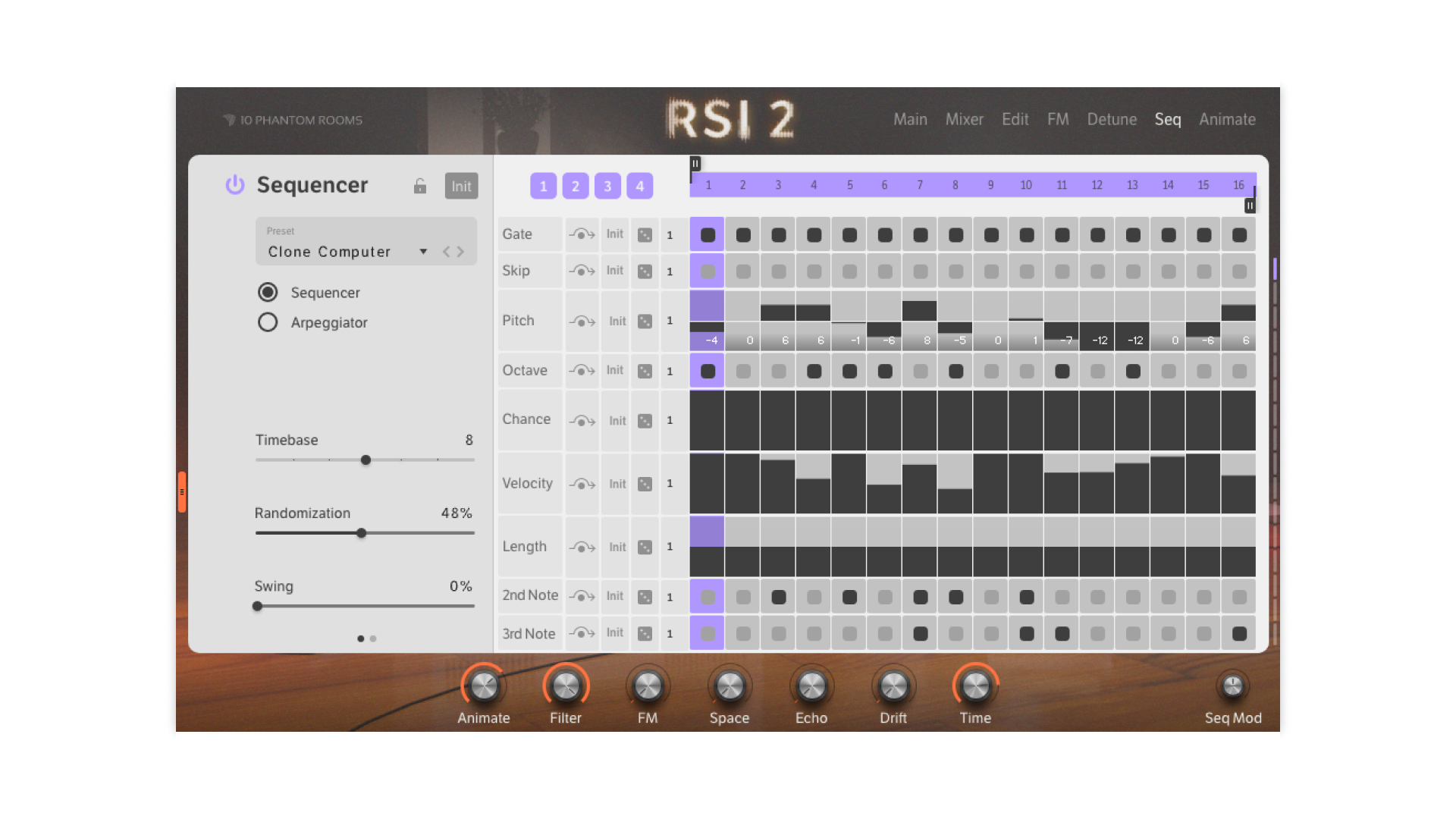The height and width of the screenshot is (819, 1456).
Task: Select the Arpeggiator radio button
Action: [268, 322]
